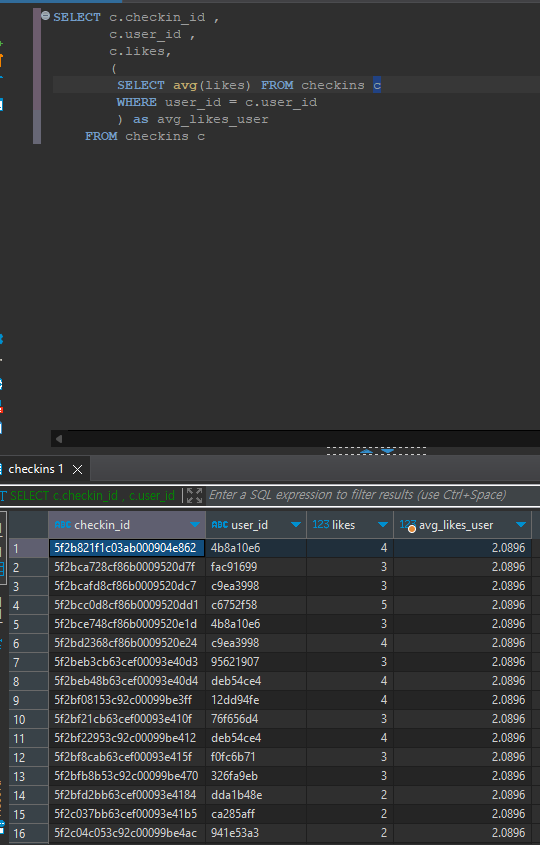Select the checkin_id column header

[127, 525]
